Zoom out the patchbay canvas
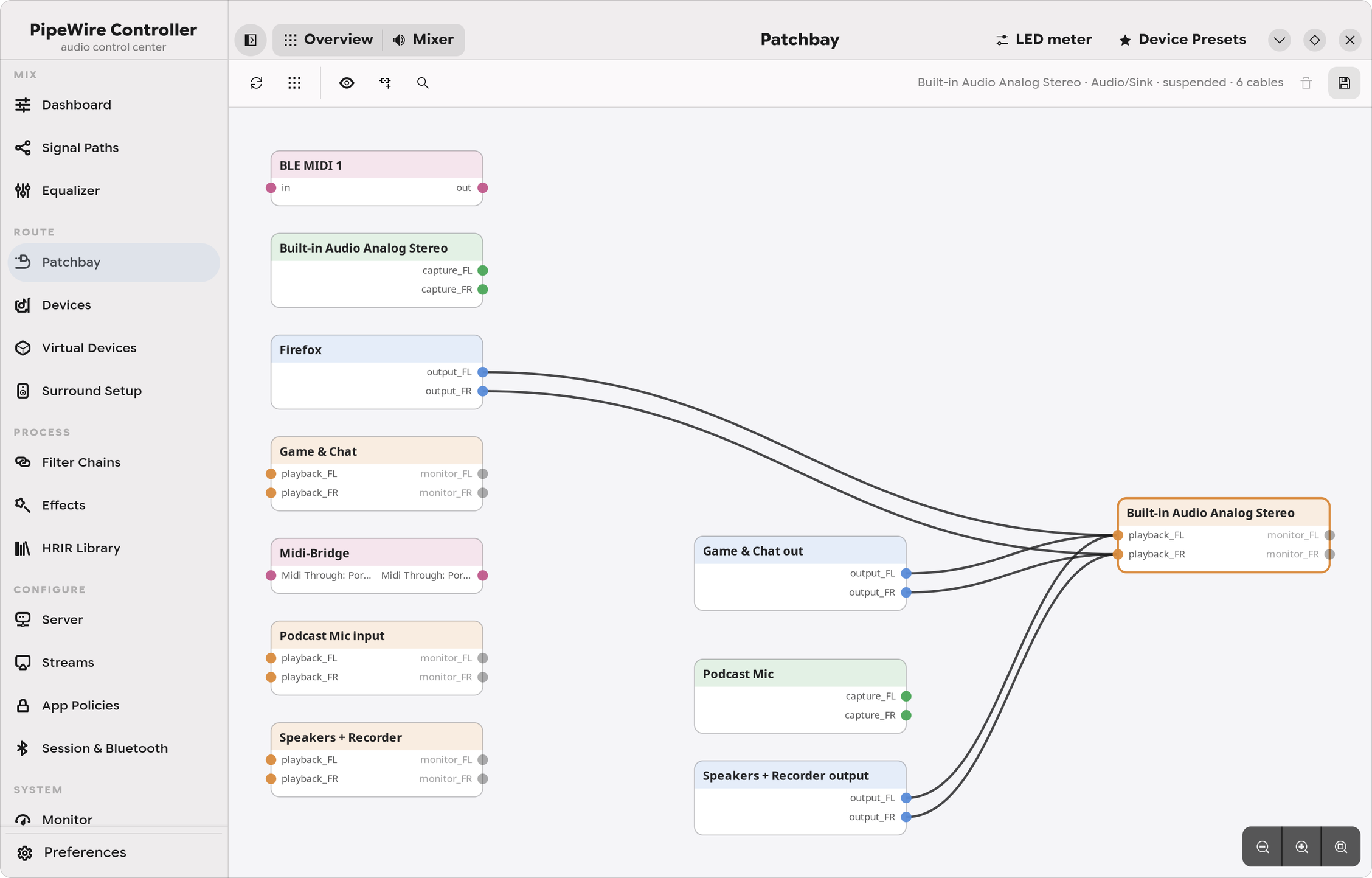This screenshot has height=878, width=1372. click(x=1263, y=846)
